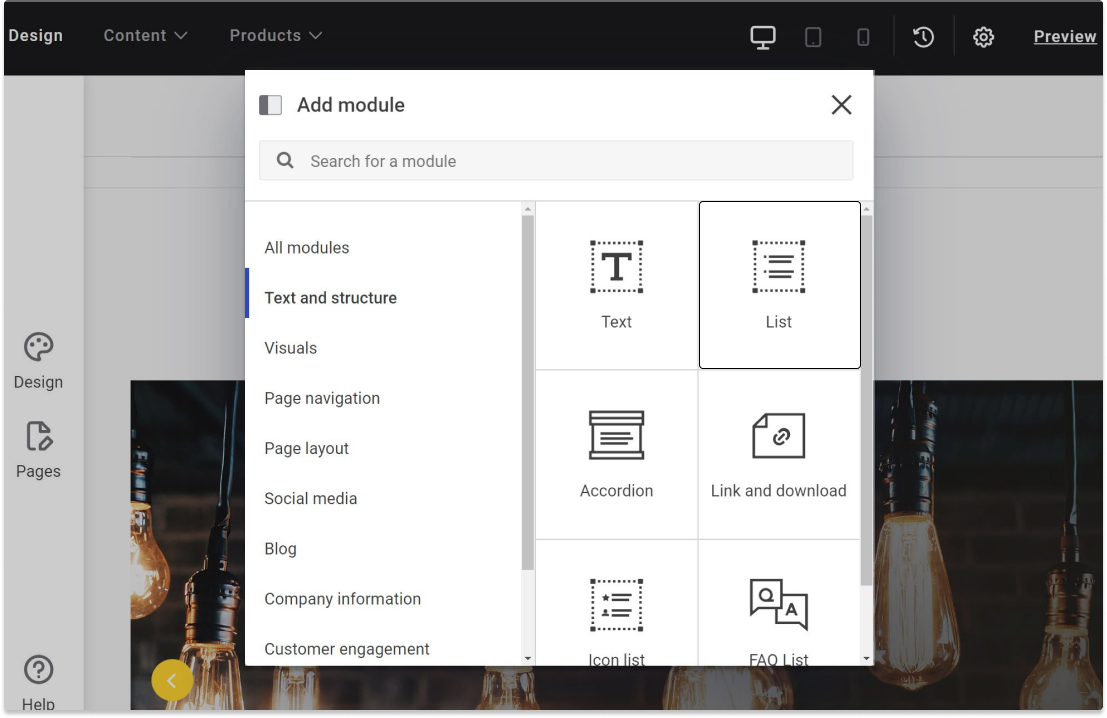Show all modules in the list
Screen dimensions: 1107x718
(x=306, y=247)
